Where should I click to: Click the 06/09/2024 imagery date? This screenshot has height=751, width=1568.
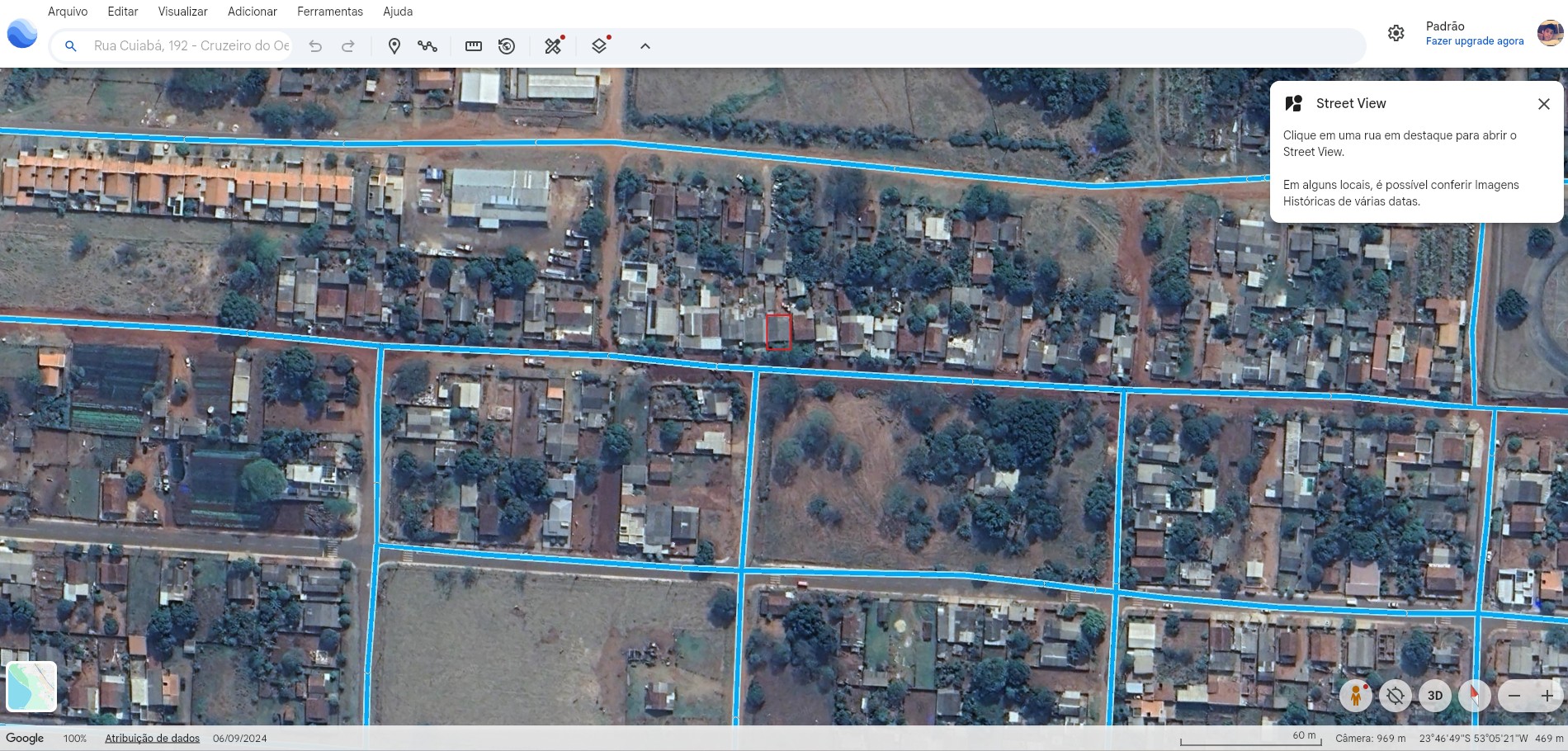240,739
